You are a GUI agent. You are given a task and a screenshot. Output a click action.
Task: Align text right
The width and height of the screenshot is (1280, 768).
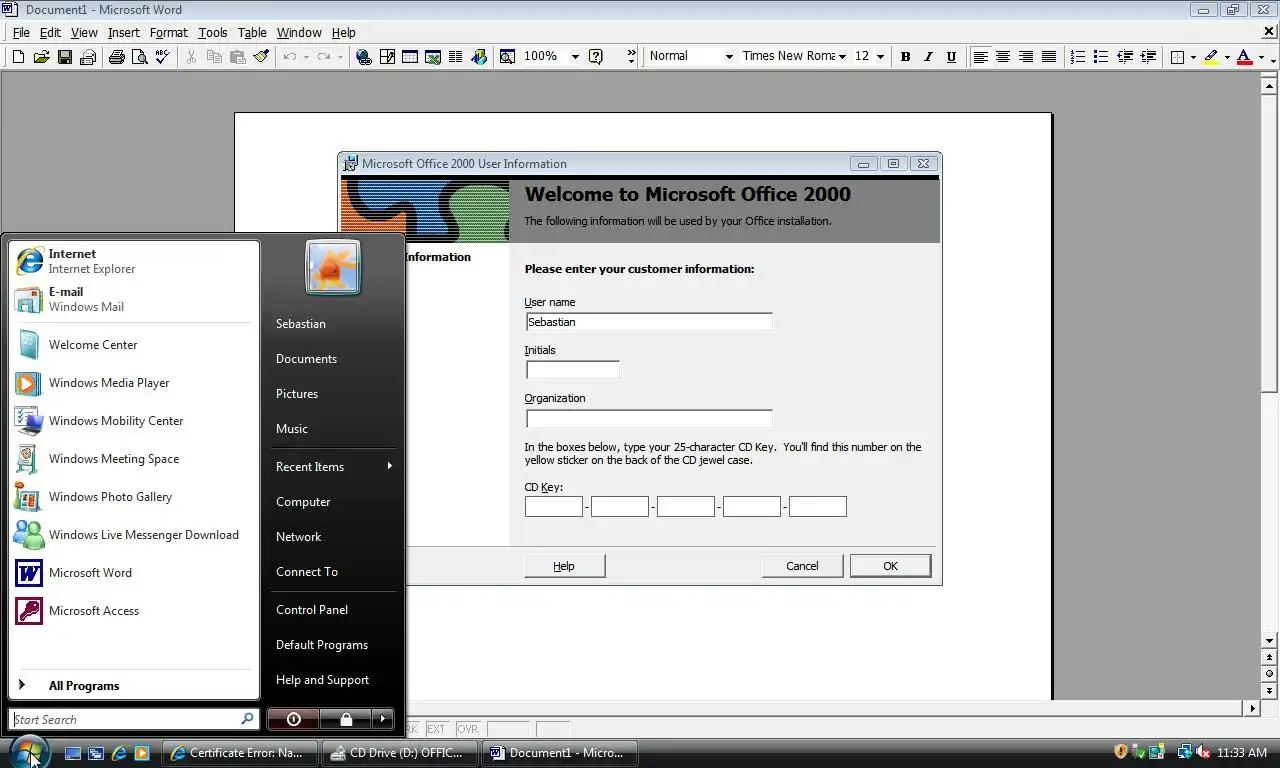1026,57
